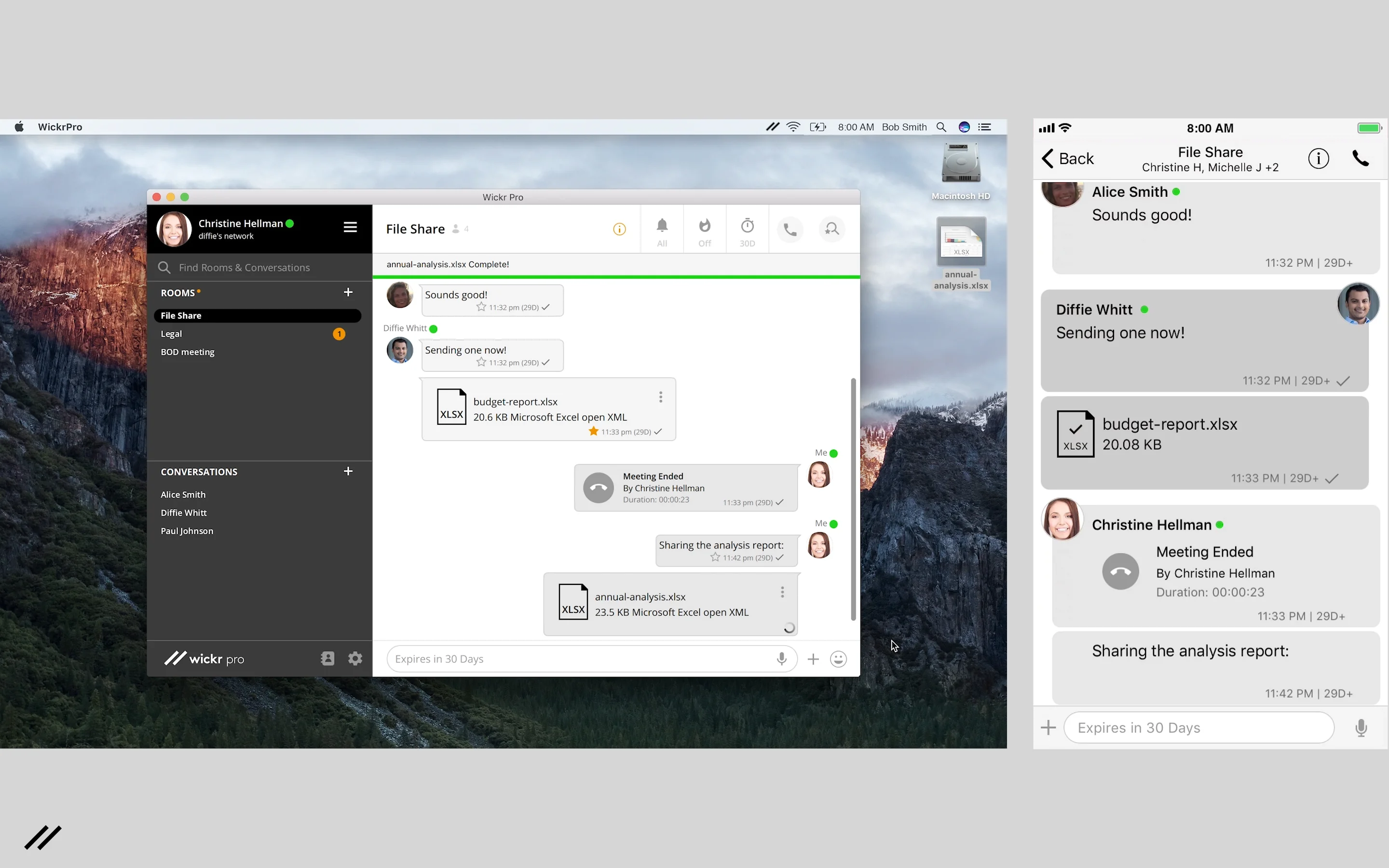Click the 'annual-analysis.xlsx Complete!' status bar
The height and width of the screenshot is (868, 1389).
(x=616, y=265)
